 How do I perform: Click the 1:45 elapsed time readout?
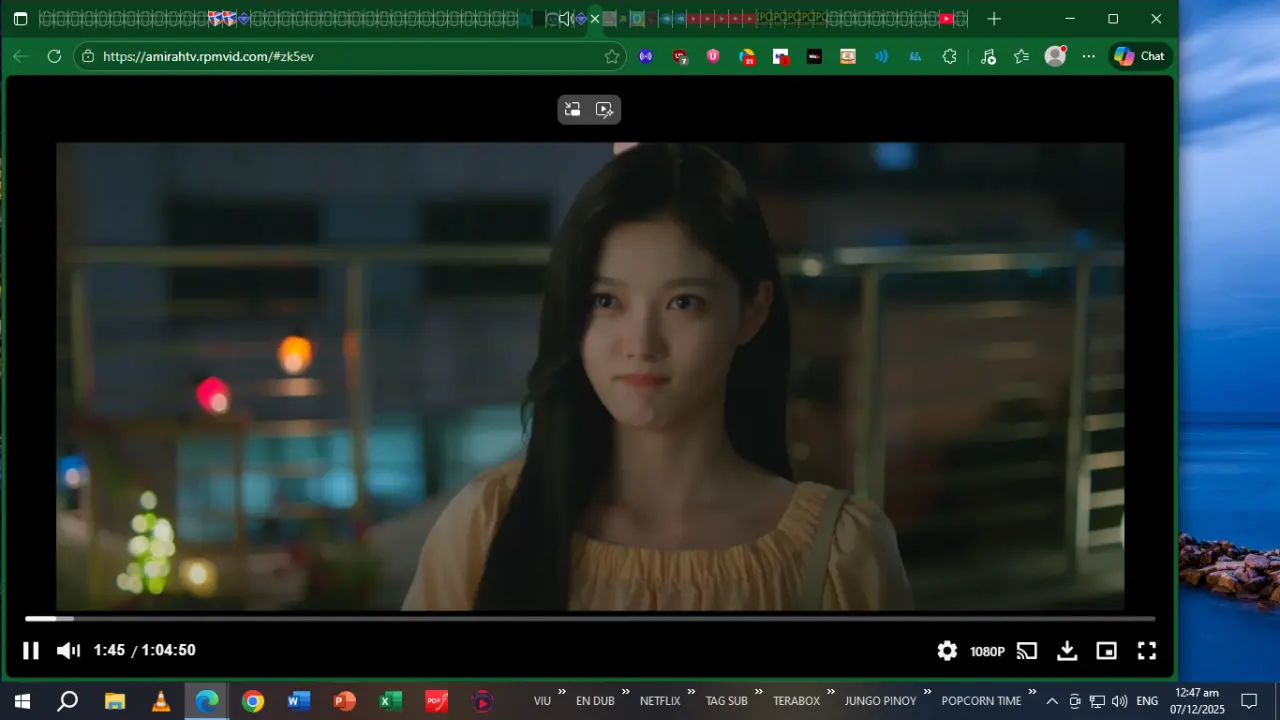[109, 650]
